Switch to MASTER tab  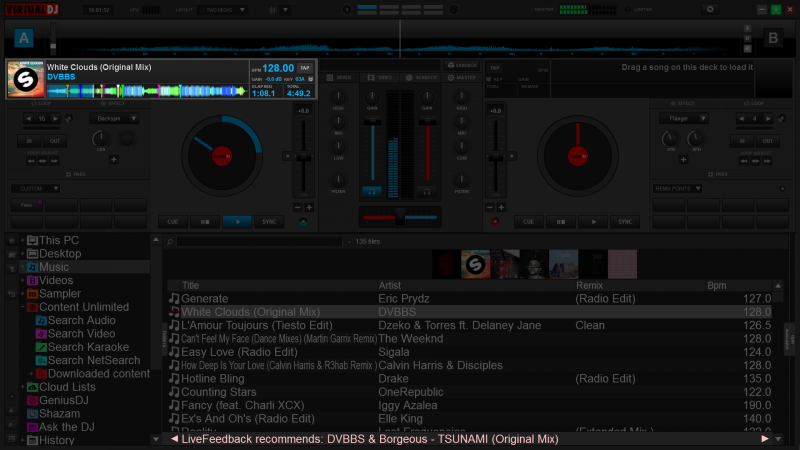click(x=462, y=78)
